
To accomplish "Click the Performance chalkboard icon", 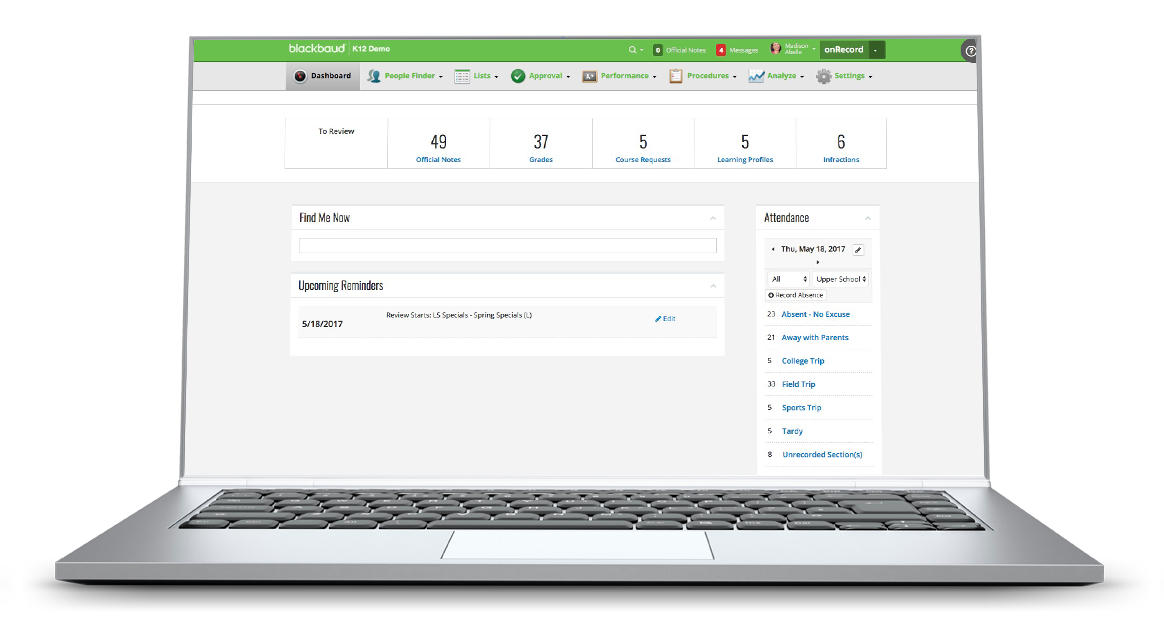I will tap(589, 75).
